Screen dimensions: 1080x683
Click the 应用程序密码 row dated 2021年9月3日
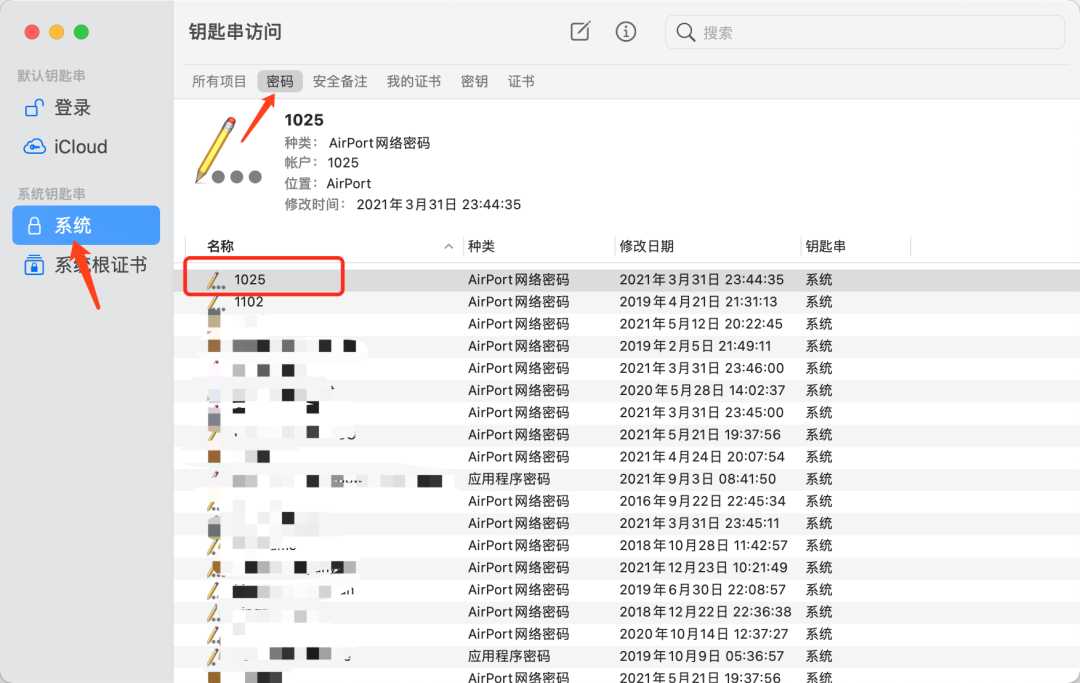click(627, 479)
